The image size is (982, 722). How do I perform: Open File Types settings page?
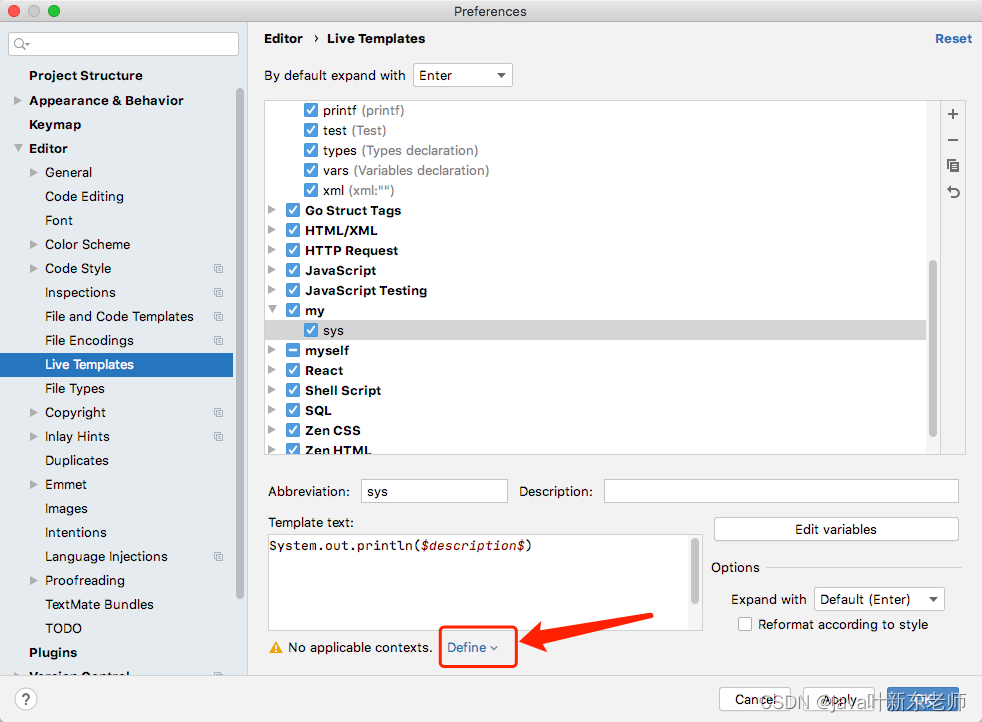[x=75, y=389]
